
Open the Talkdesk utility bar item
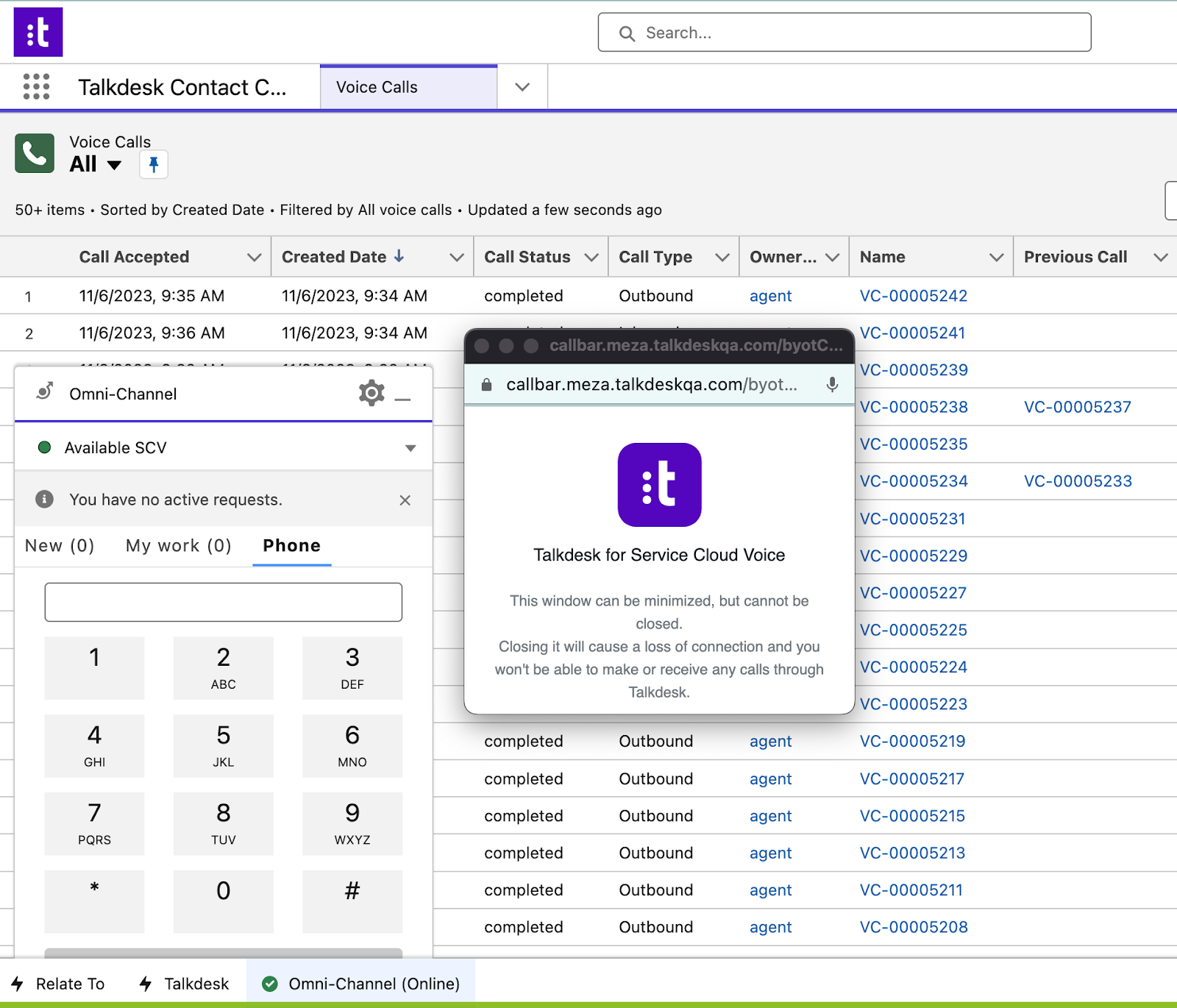tap(184, 984)
